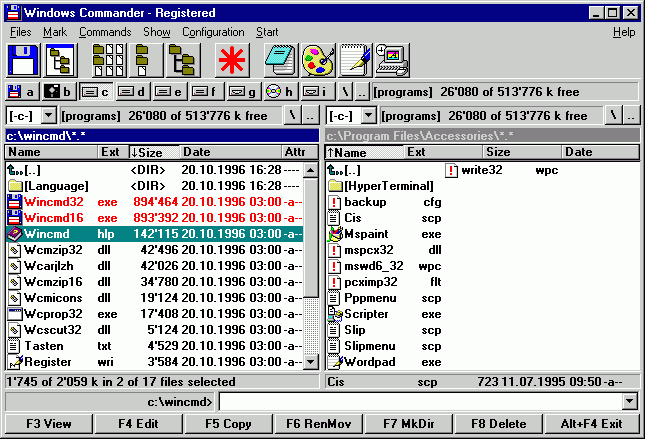This screenshot has height=439, width=645.
Task: Switch to full file details view icon
Action: 146,60
